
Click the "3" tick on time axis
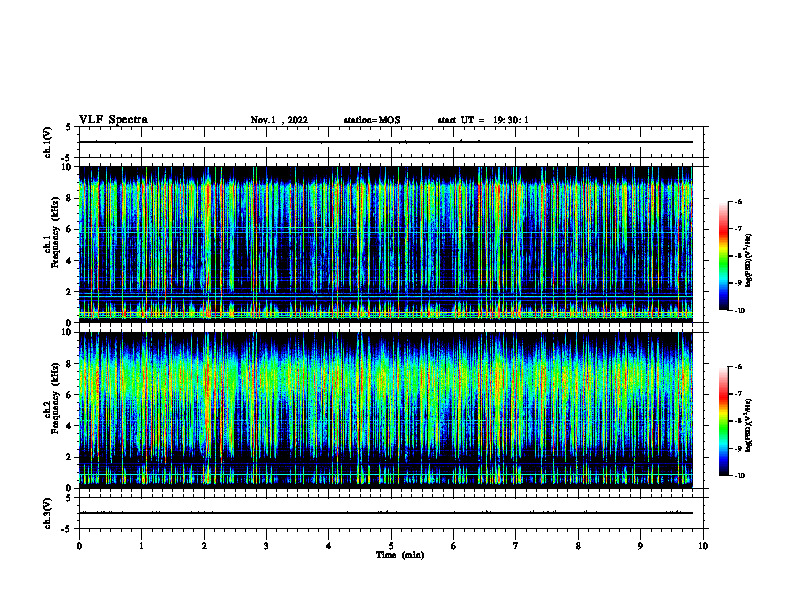(266, 546)
